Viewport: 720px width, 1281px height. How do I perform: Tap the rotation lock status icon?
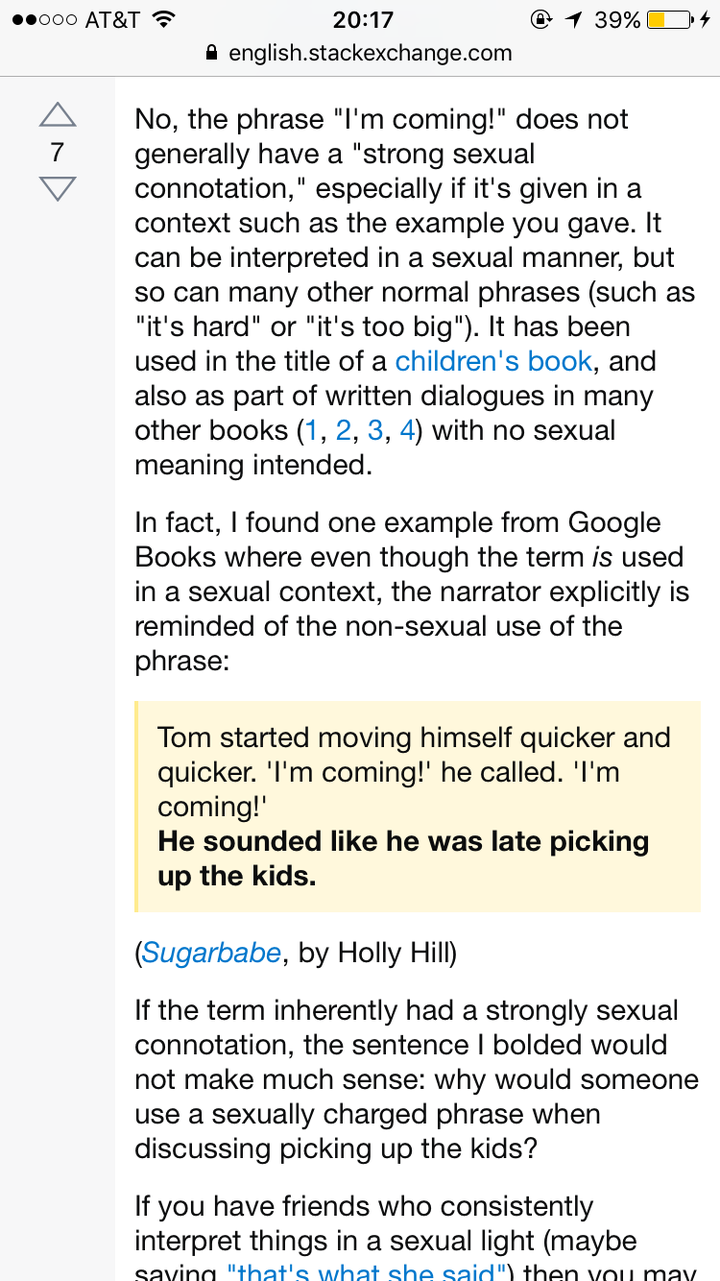coord(541,19)
